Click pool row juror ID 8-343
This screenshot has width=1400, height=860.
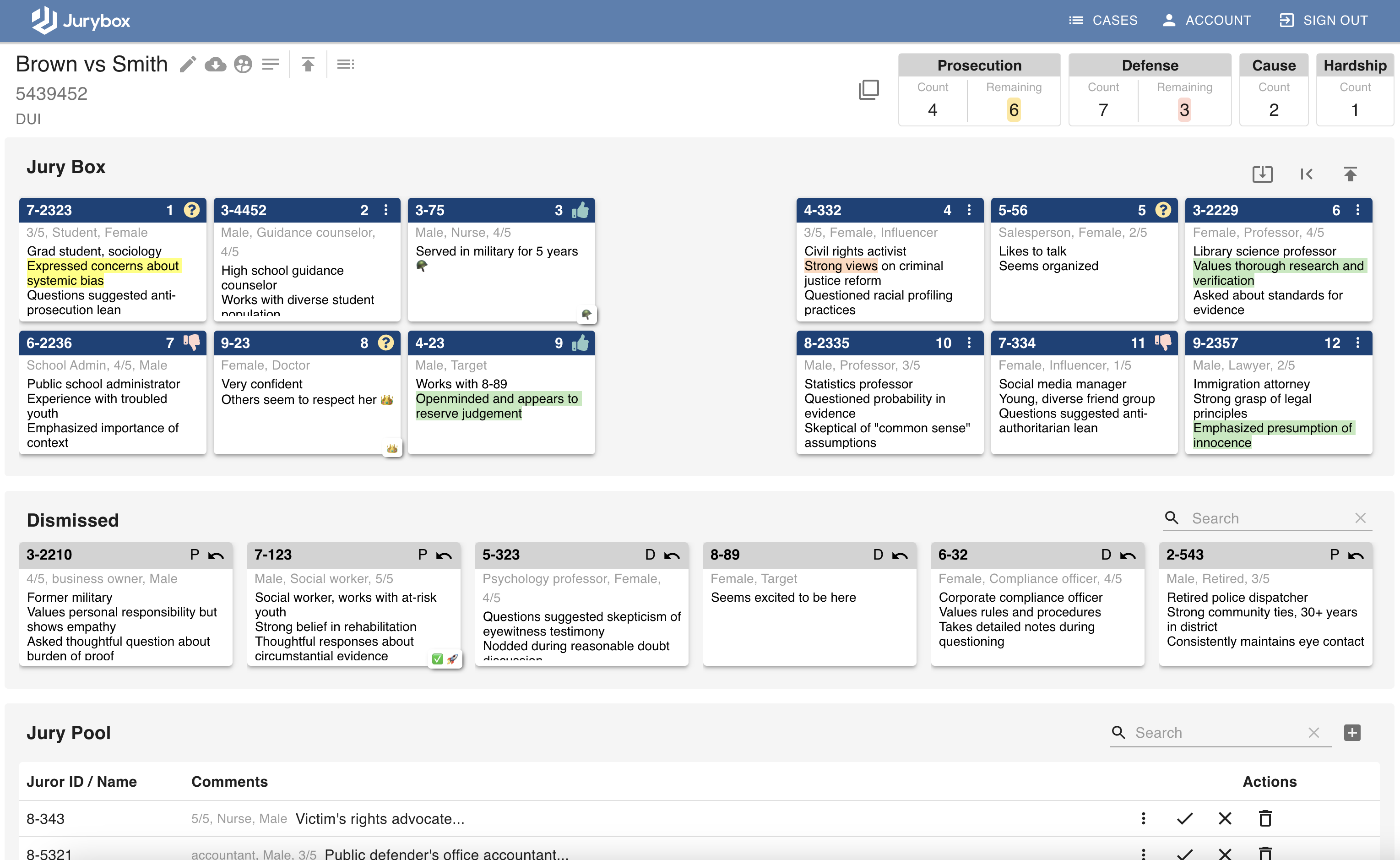(45, 818)
